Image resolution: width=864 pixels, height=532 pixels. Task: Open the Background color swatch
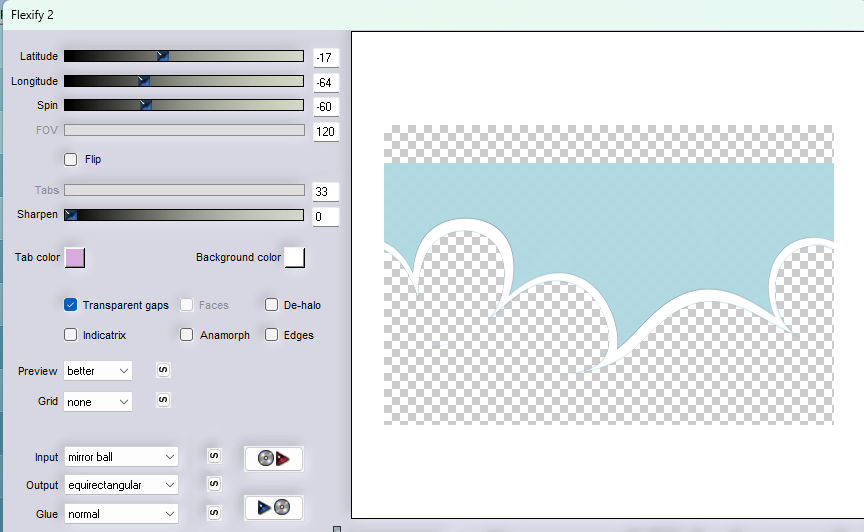coord(295,257)
